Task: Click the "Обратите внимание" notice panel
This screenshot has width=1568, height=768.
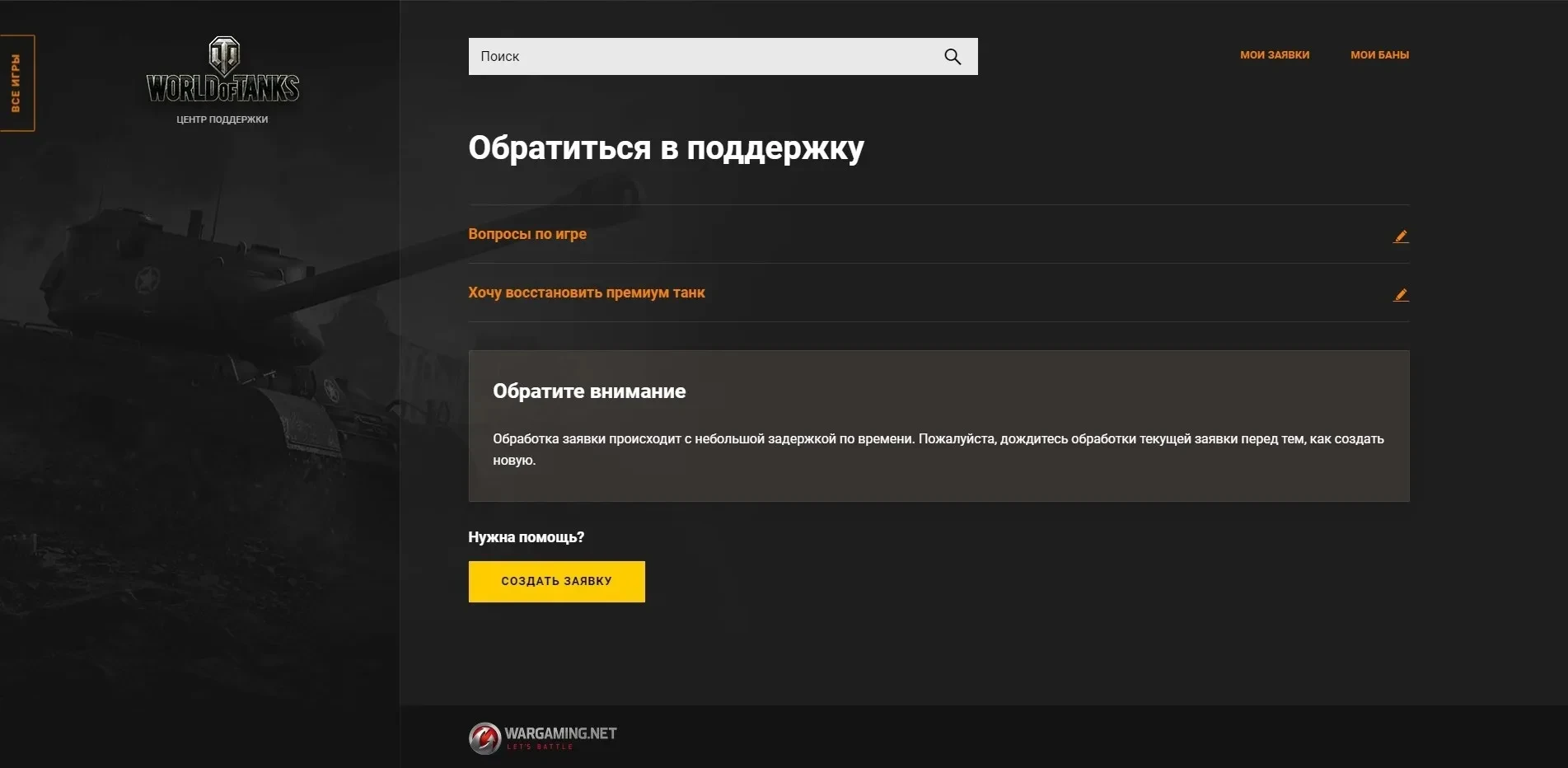Action: tap(939, 426)
